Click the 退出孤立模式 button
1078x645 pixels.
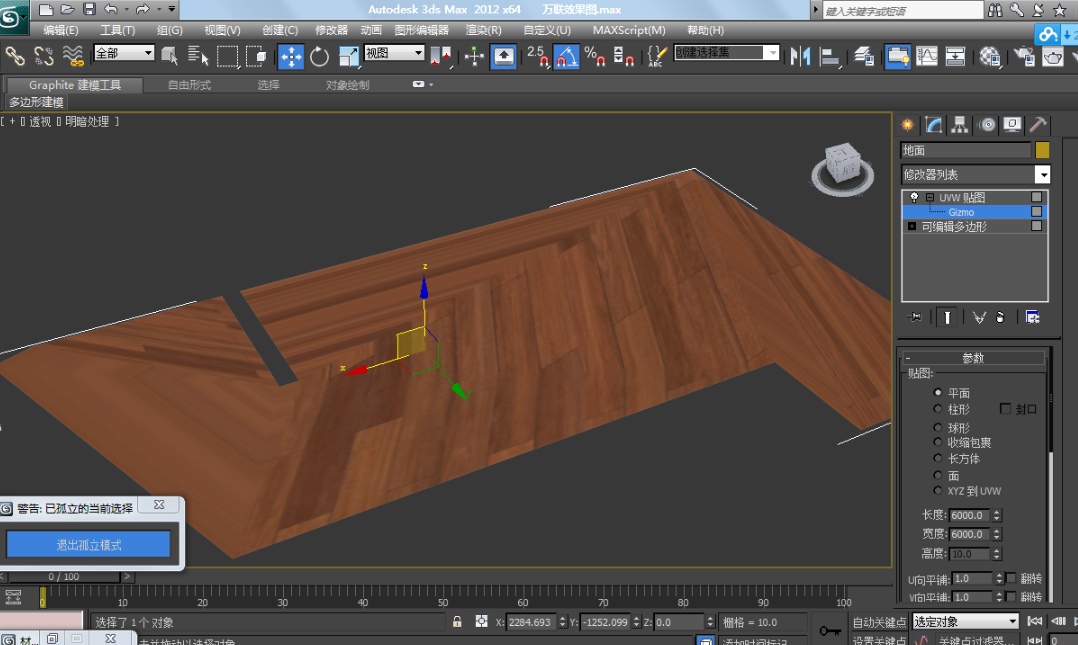tap(89, 544)
